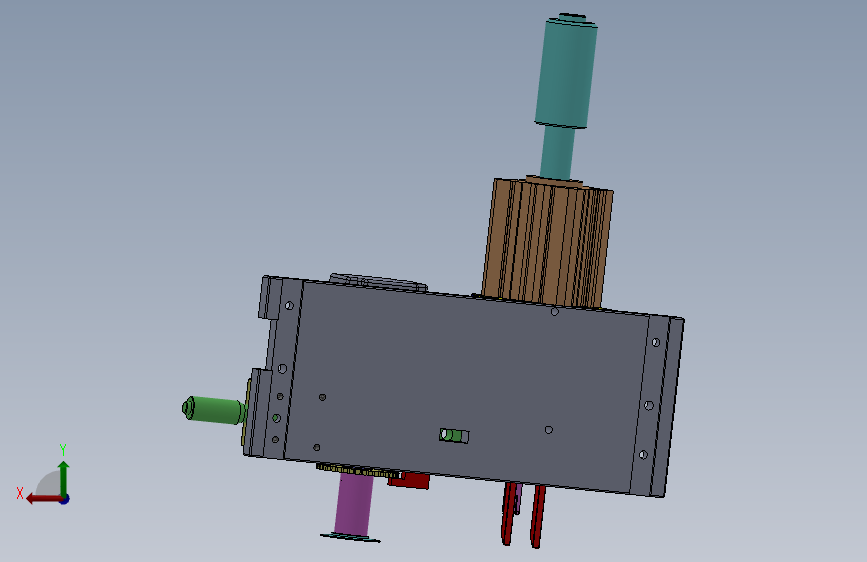The height and width of the screenshot is (562, 867).
Task: Select the left red prong at bottom
Action: pyautogui.click(x=509, y=513)
